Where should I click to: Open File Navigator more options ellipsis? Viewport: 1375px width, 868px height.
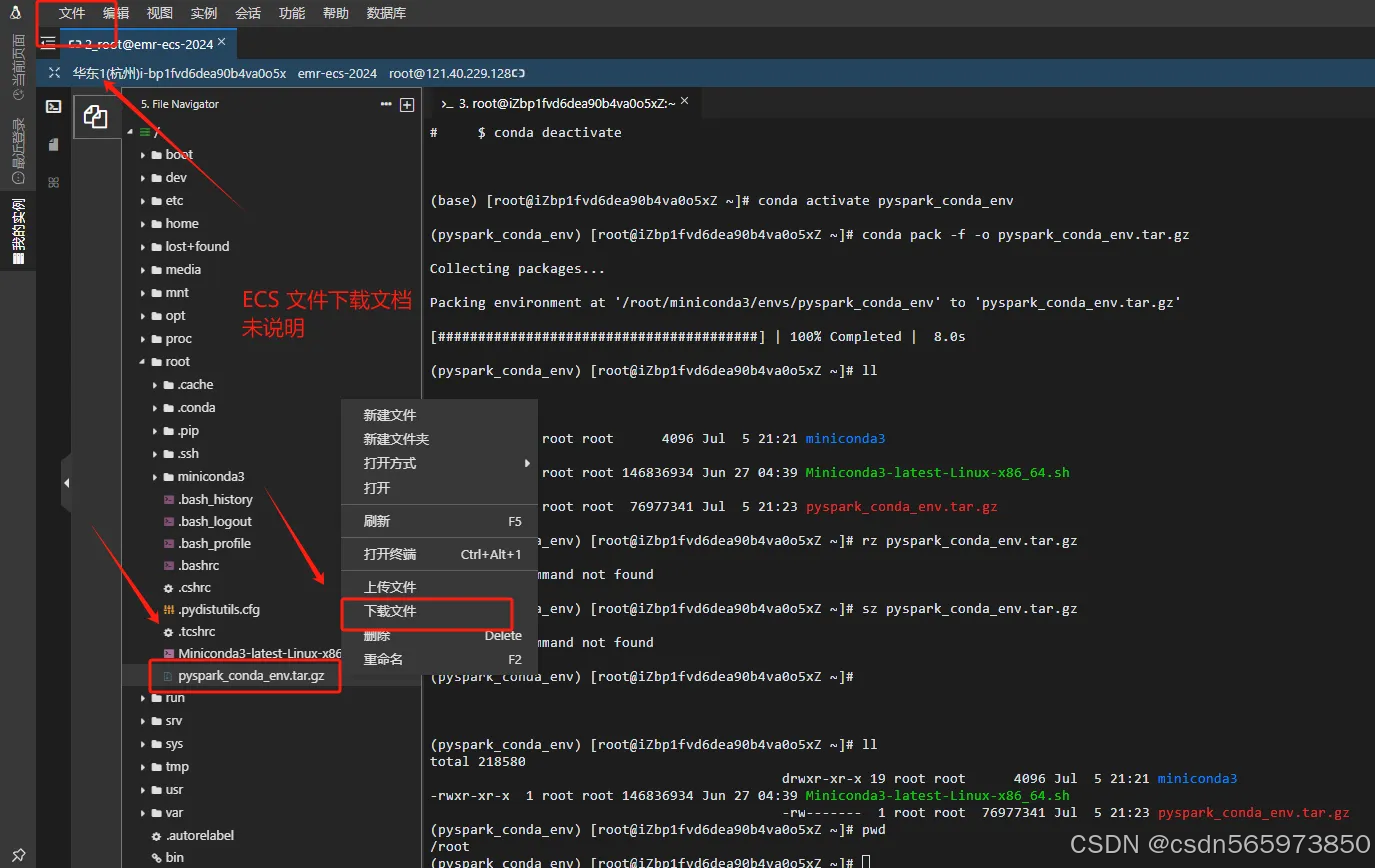pos(386,104)
